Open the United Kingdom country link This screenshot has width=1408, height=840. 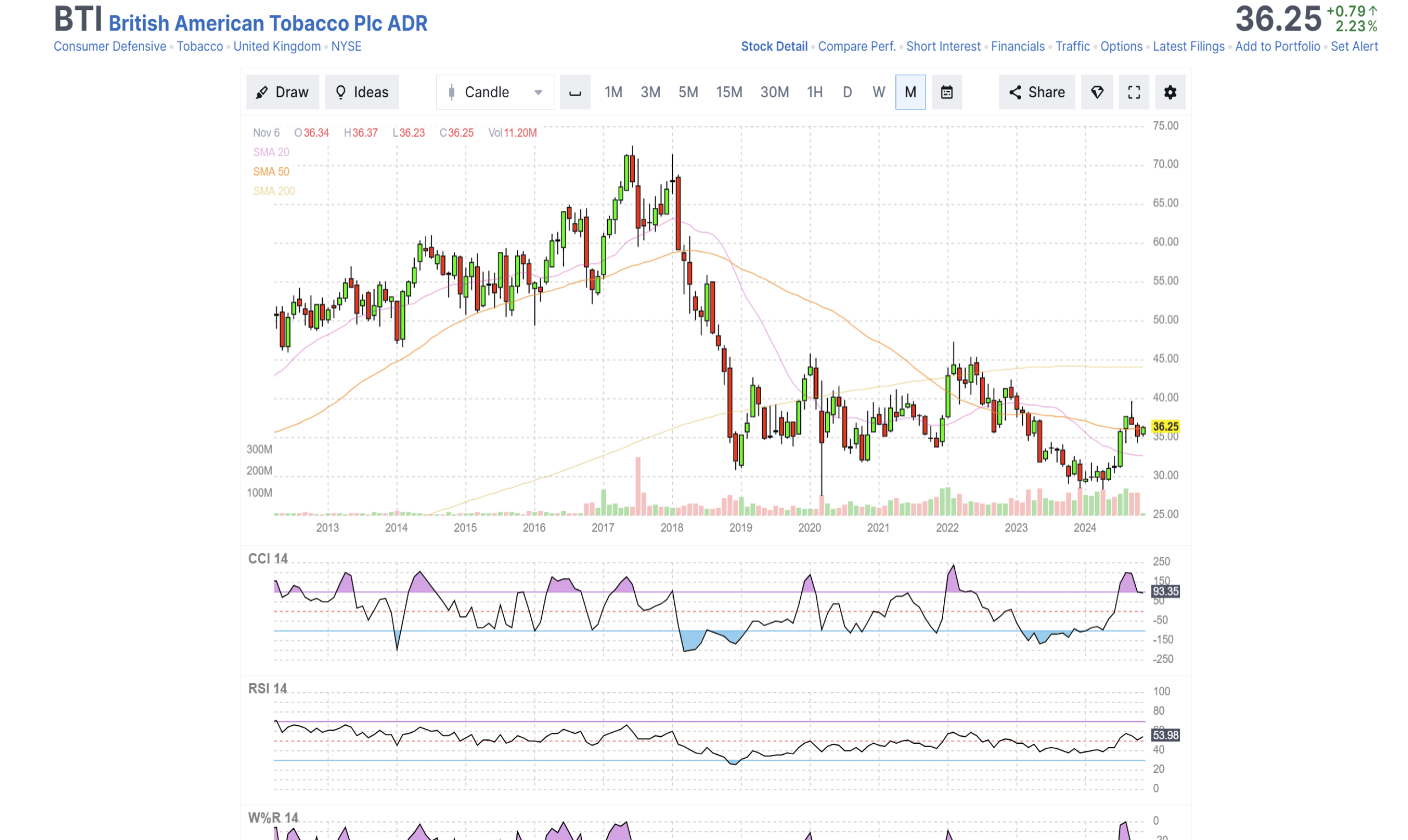(277, 46)
